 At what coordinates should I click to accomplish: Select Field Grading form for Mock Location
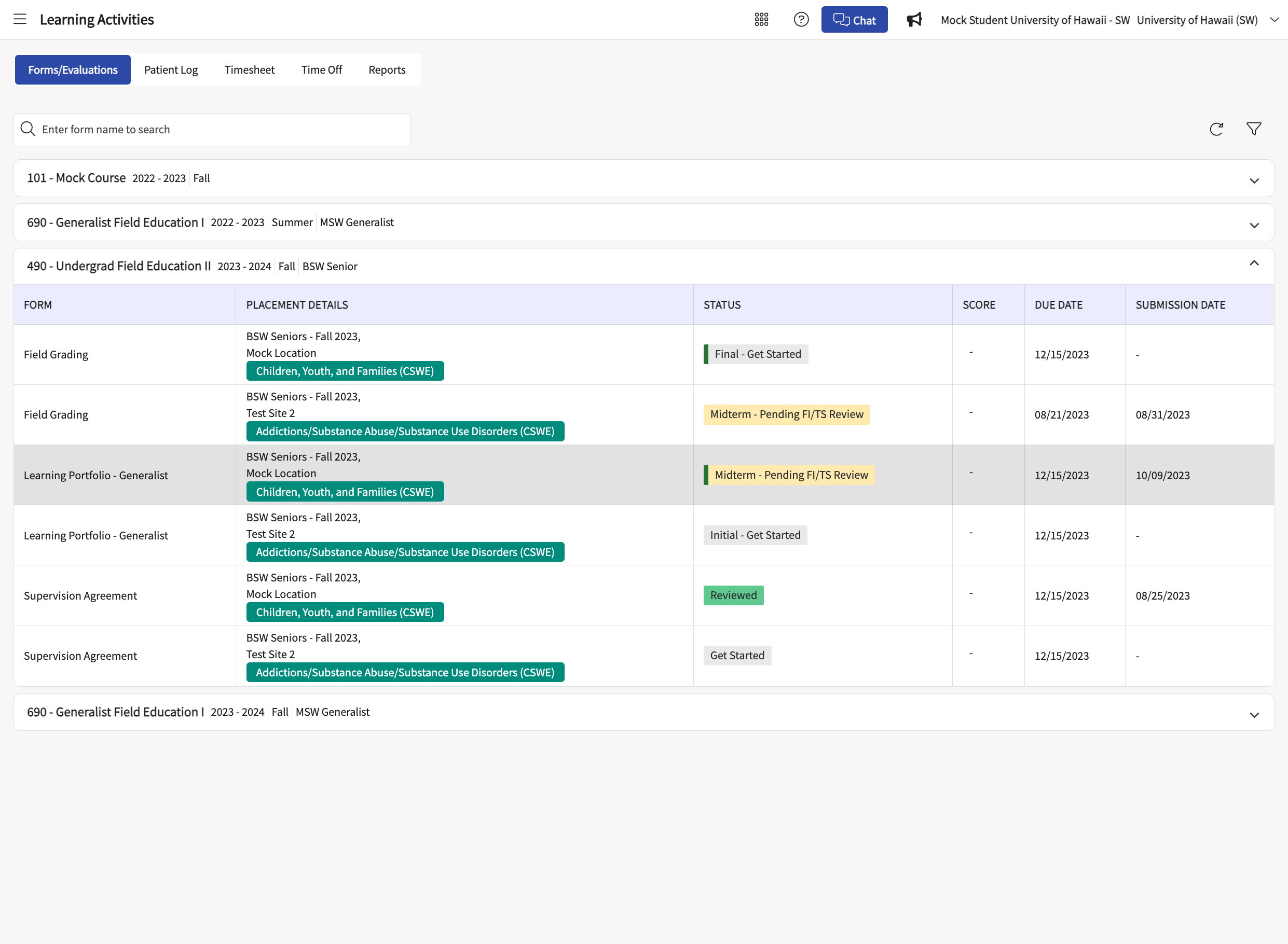pyautogui.click(x=56, y=355)
